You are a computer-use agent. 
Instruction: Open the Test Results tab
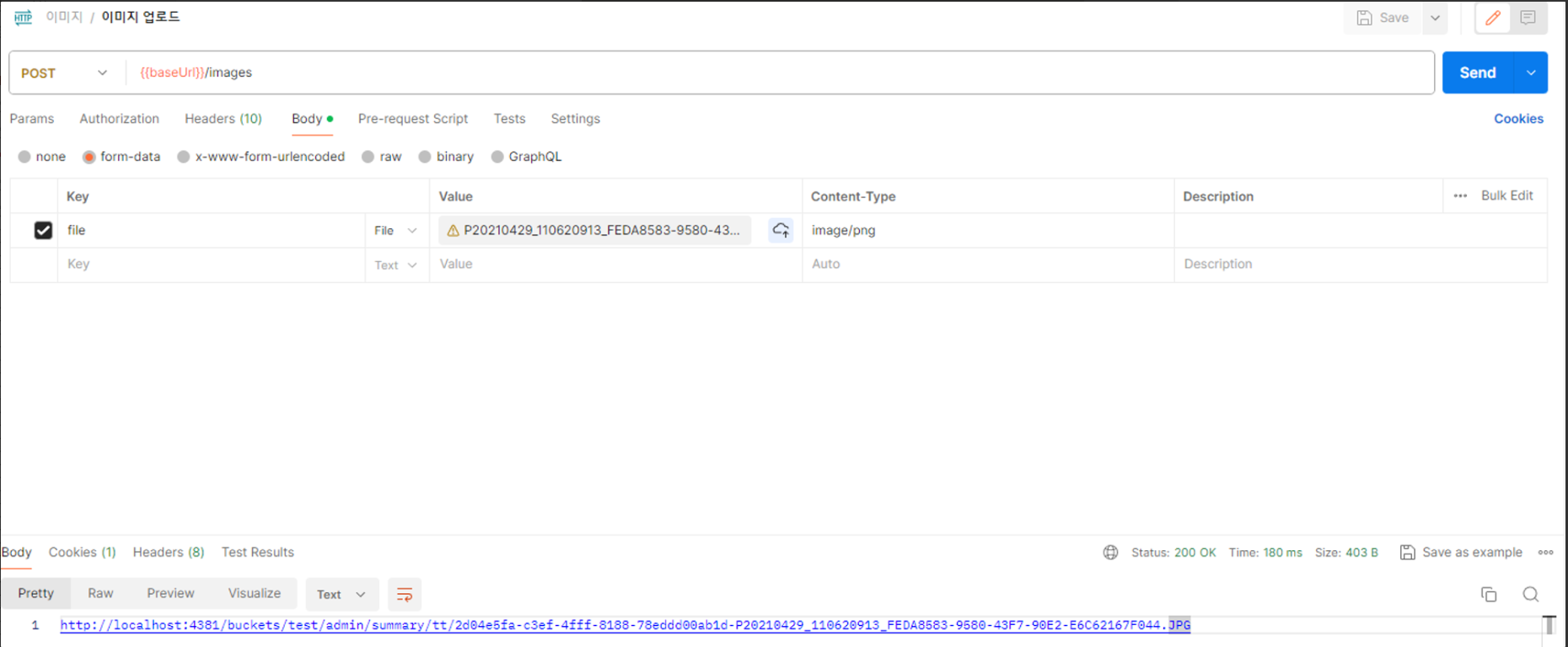point(258,553)
